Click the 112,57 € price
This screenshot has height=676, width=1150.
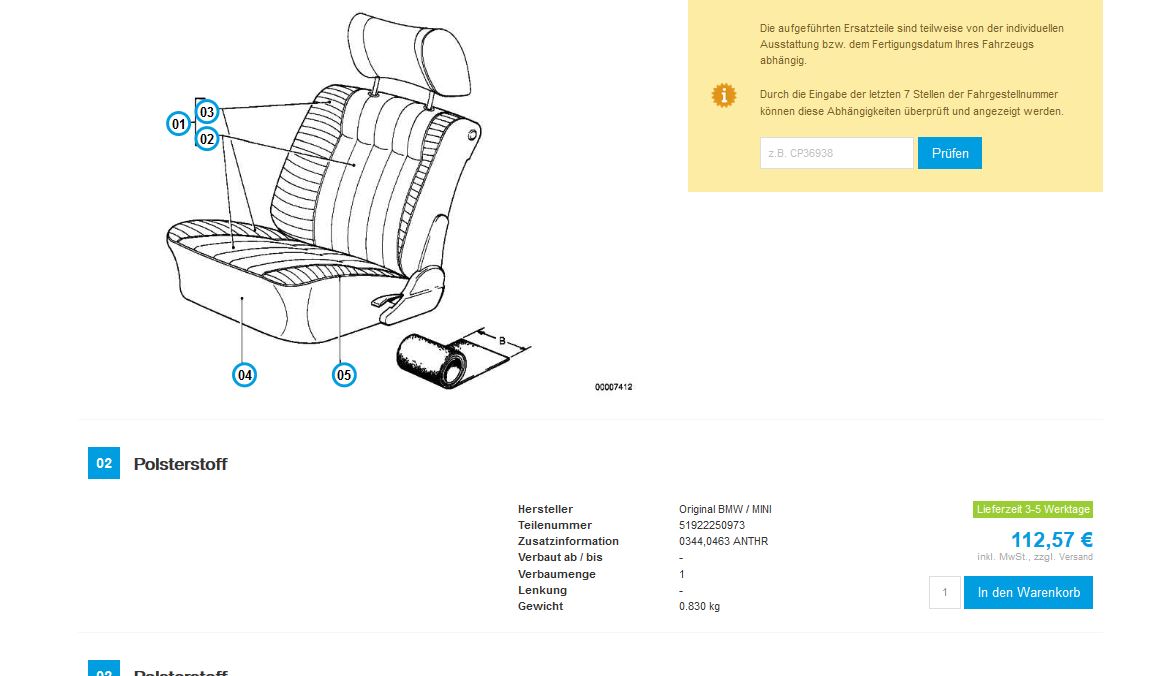[x=1052, y=540]
